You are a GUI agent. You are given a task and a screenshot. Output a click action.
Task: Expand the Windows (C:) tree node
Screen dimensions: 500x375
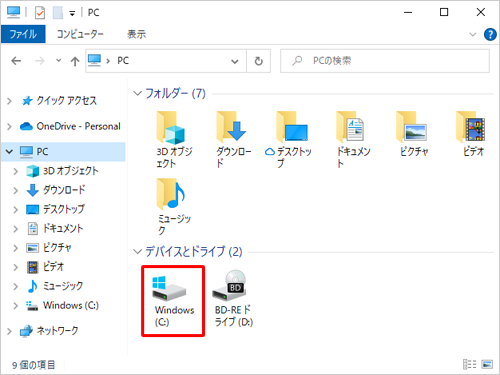15,306
